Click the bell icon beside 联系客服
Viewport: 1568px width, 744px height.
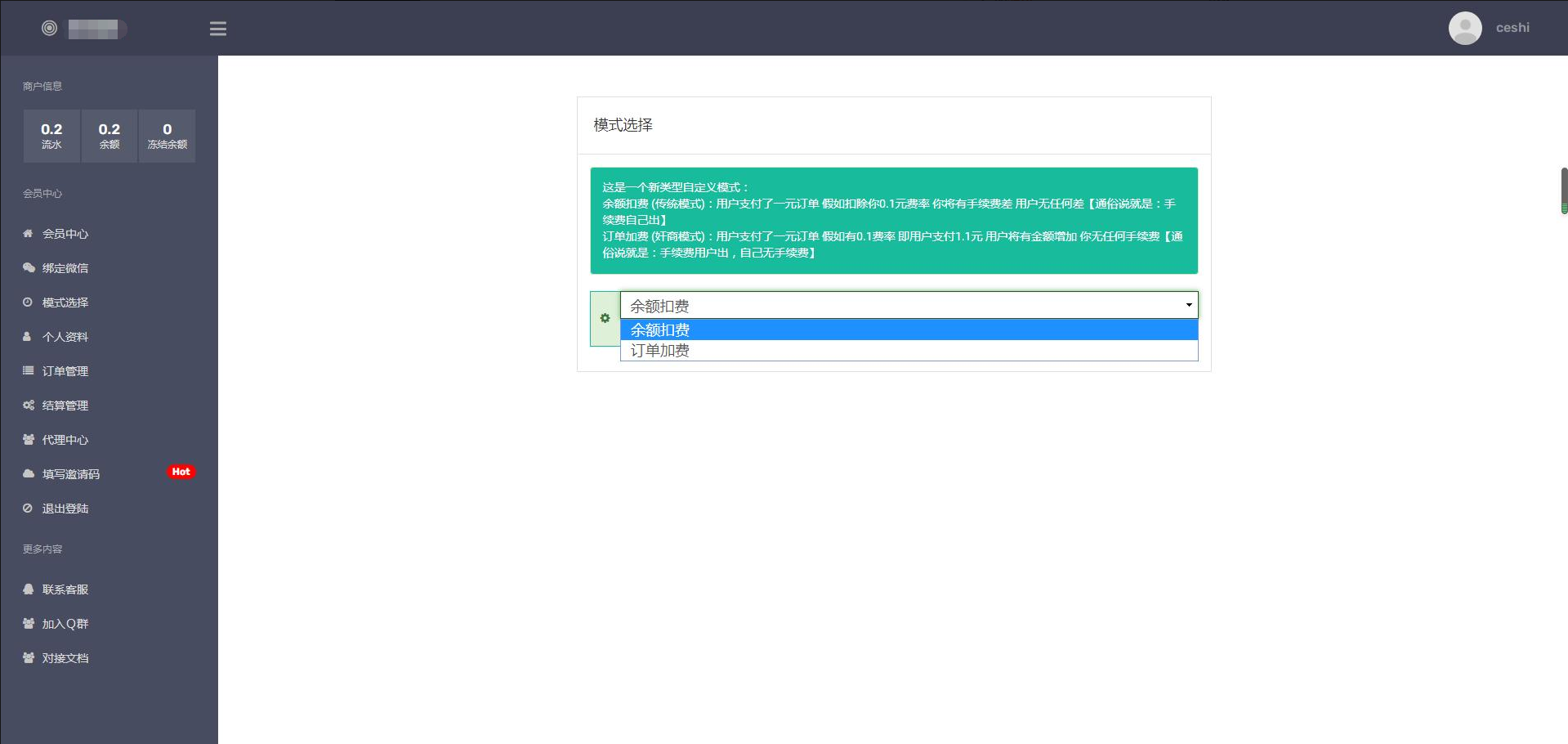[29, 589]
